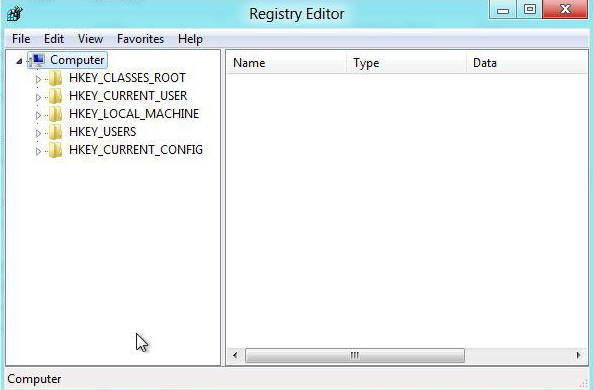Open the View menu

90,39
